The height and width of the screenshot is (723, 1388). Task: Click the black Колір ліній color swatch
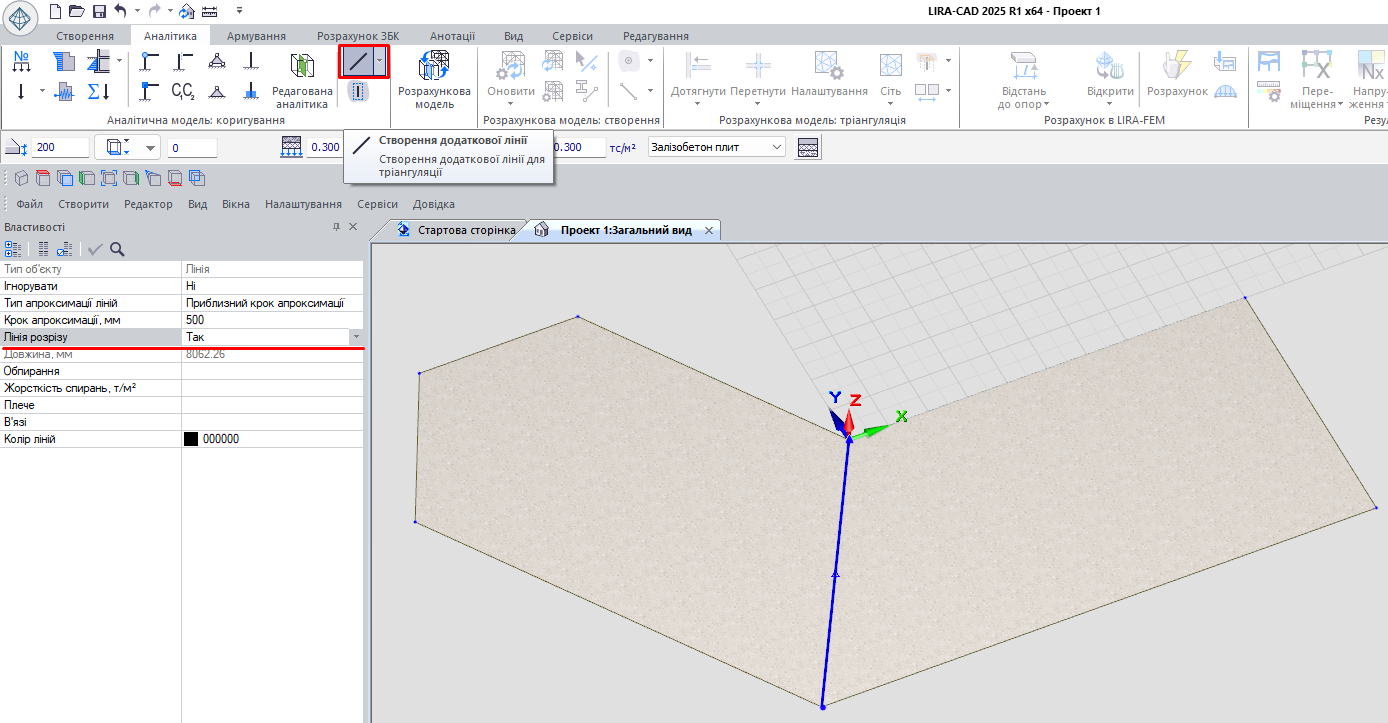(191, 439)
